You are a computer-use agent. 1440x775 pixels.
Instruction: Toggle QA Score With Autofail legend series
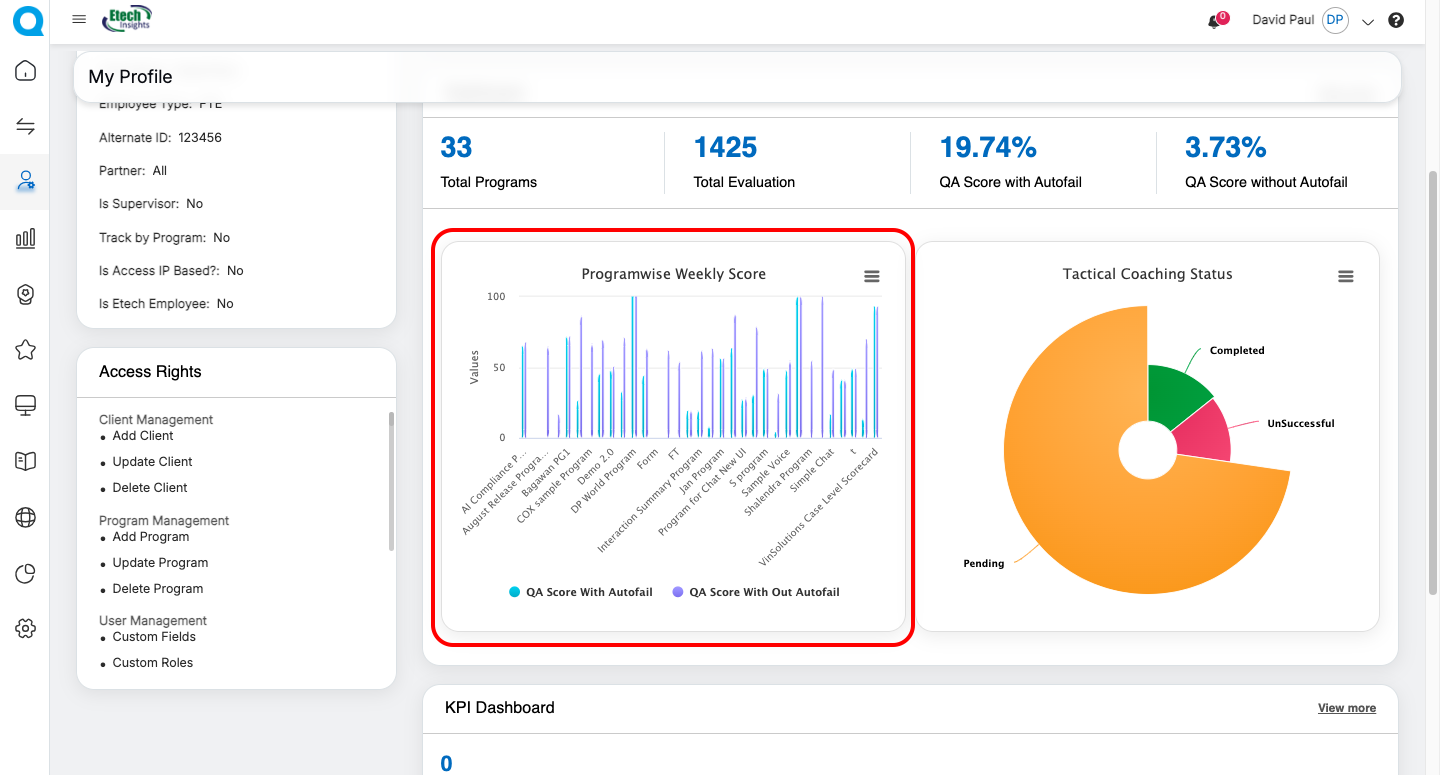(580, 592)
